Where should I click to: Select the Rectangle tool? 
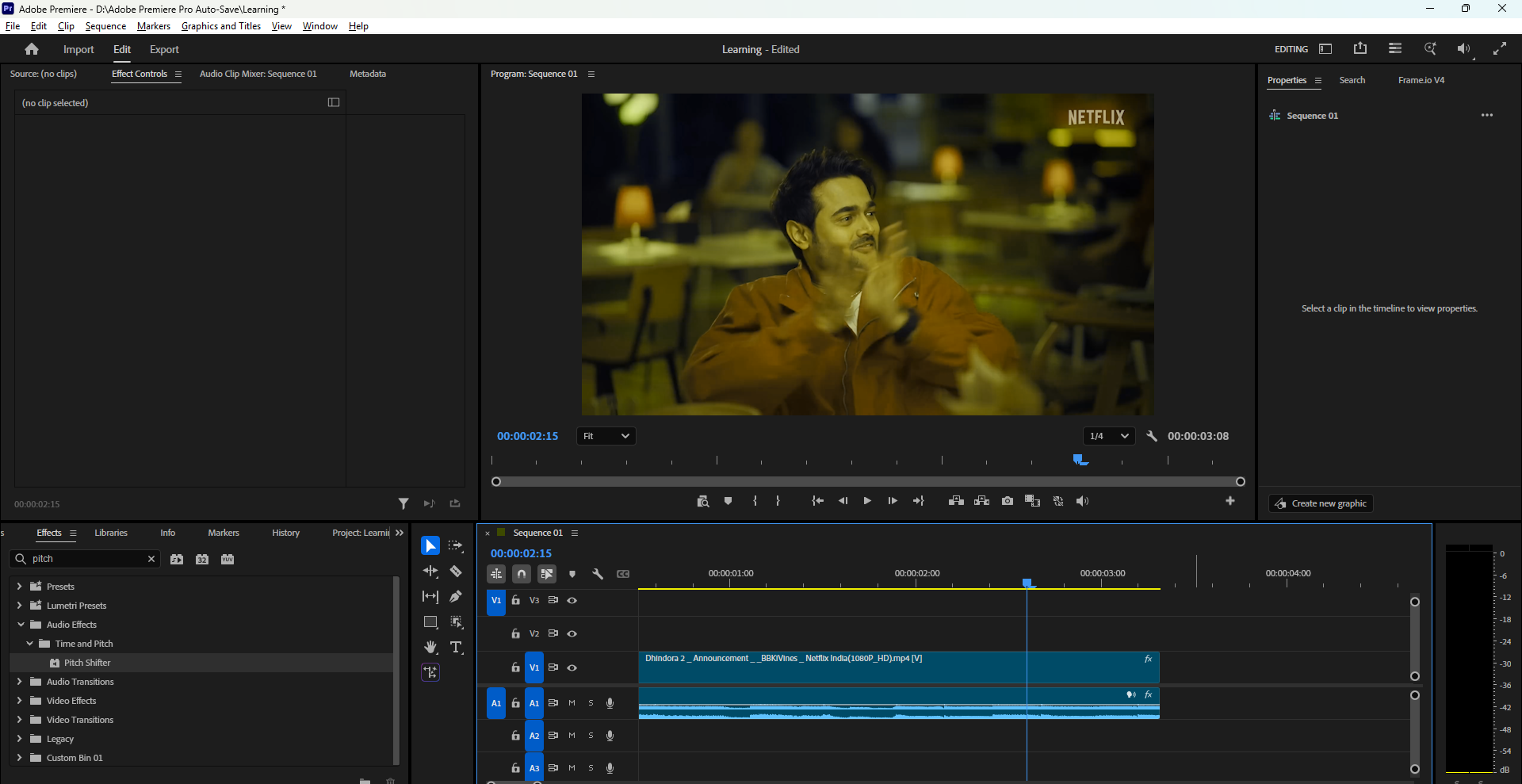pos(430,622)
